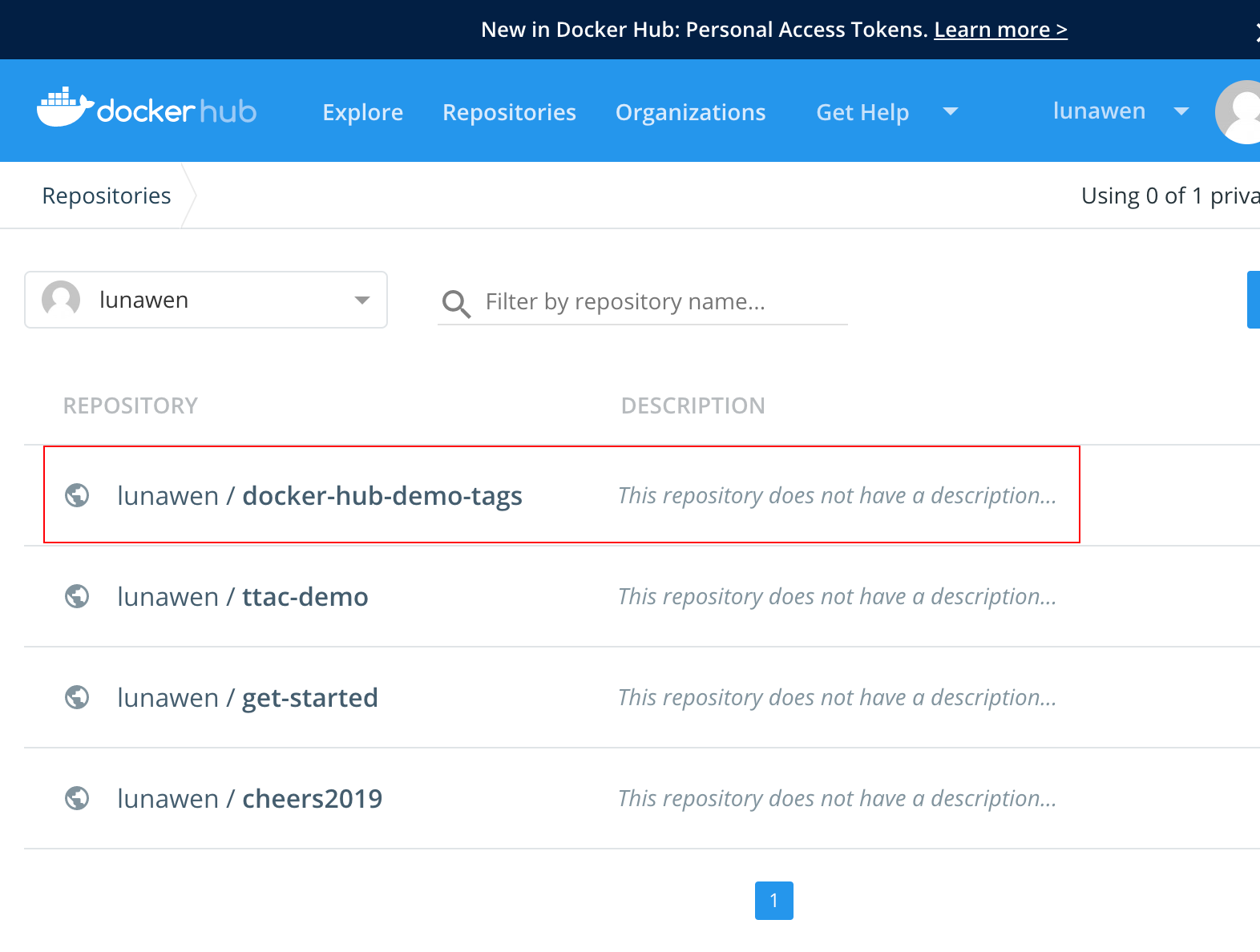Click the description text for cheers2019
The image size is (1260, 952).
click(x=838, y=799)
